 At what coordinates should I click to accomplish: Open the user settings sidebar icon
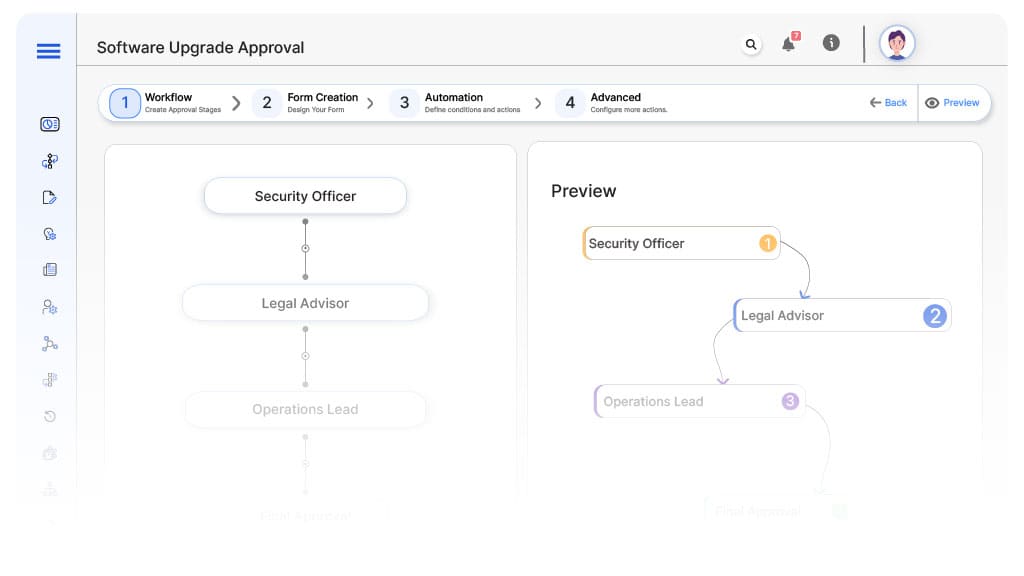50,307
